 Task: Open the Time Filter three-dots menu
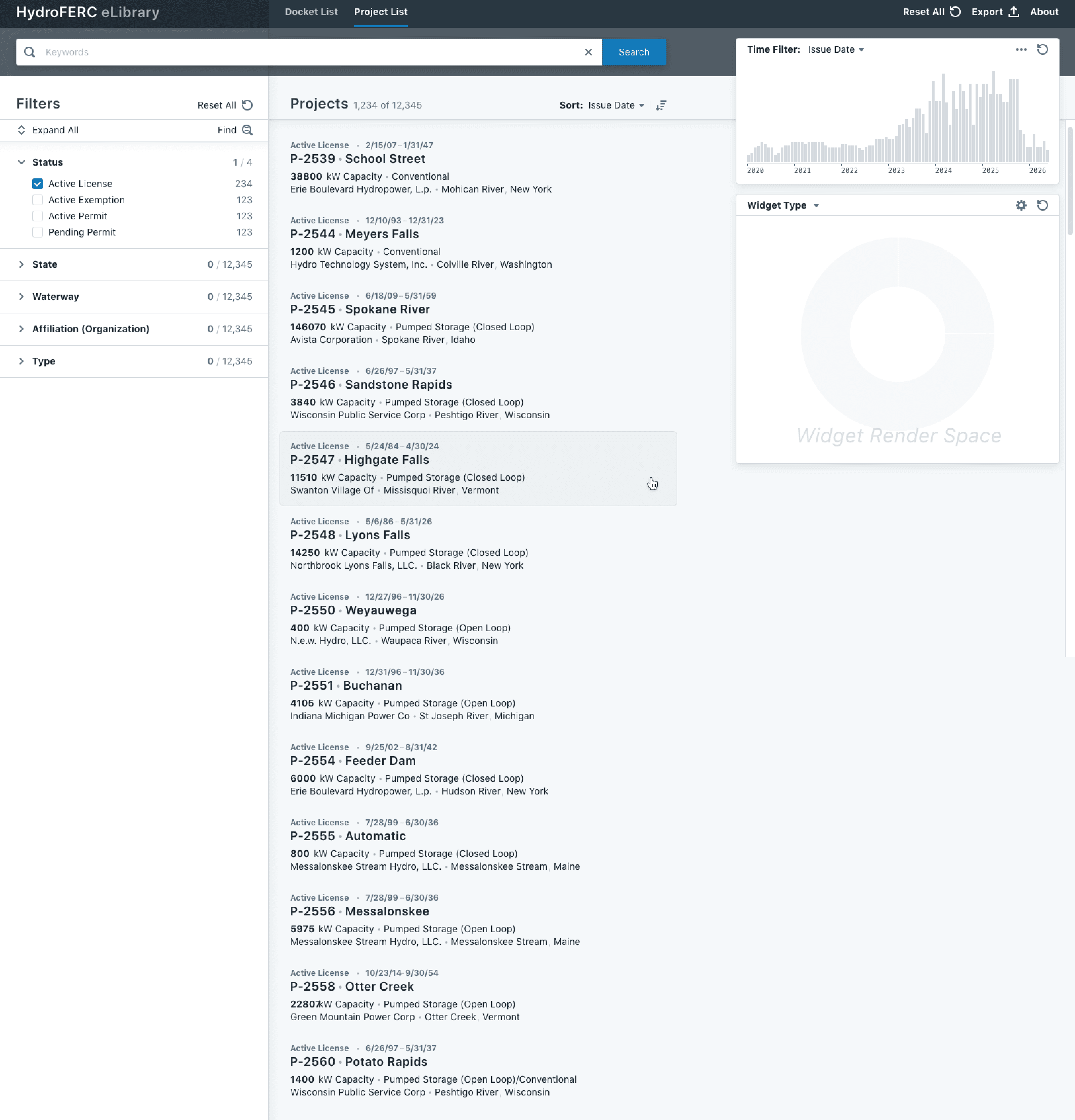pos(1021,50)
